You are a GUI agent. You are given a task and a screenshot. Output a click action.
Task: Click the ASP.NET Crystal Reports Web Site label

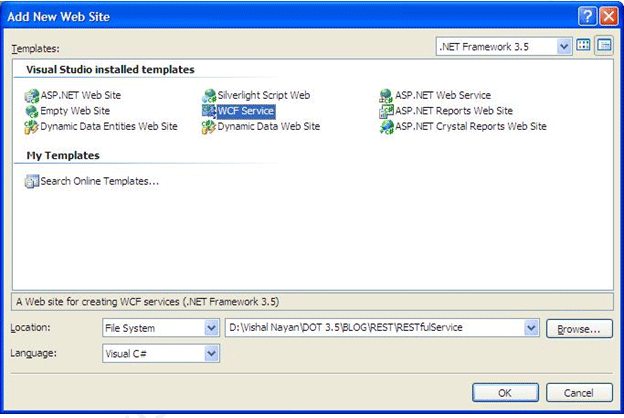coord(471,126)
